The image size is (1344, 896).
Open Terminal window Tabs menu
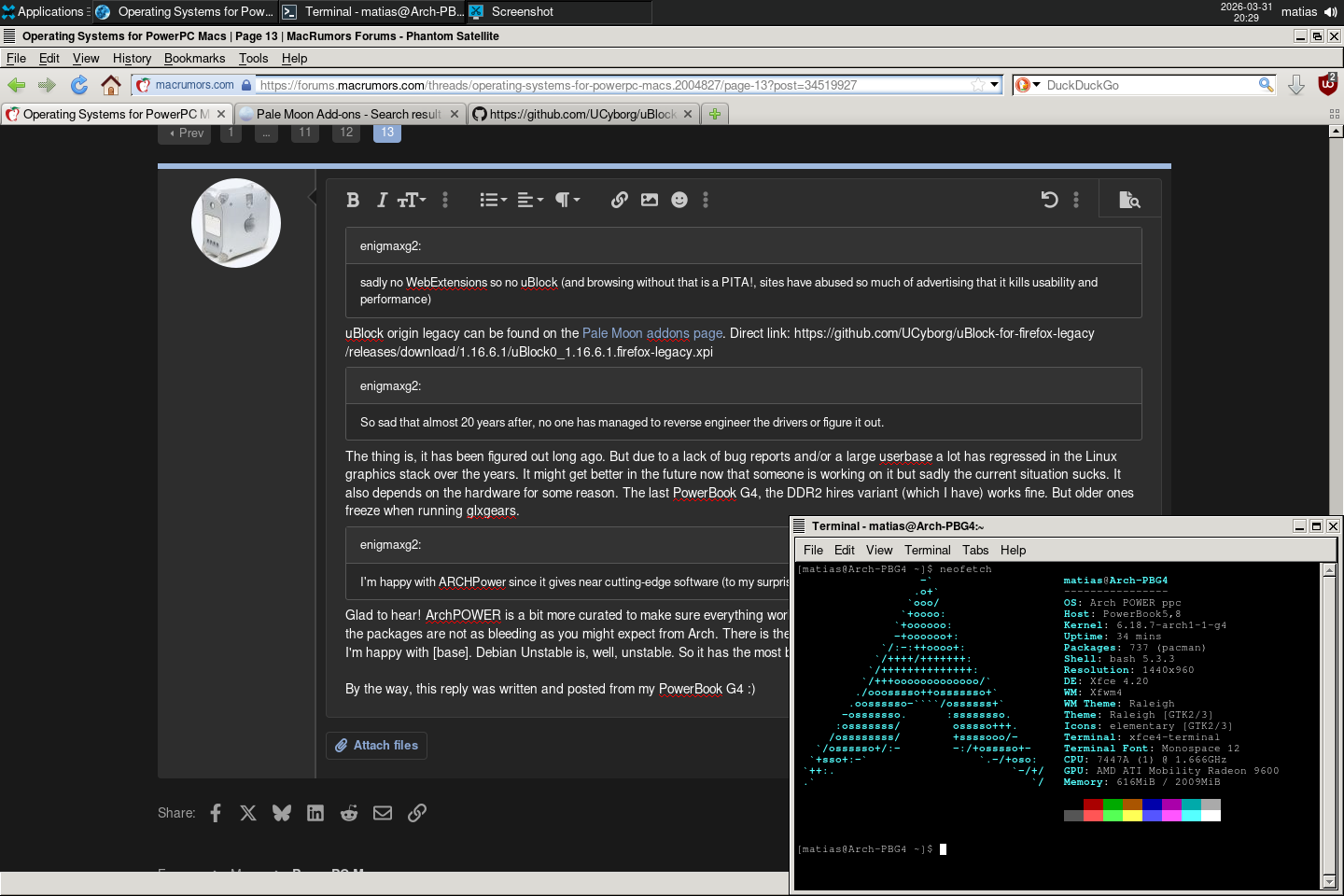click(x=975, y=550)
